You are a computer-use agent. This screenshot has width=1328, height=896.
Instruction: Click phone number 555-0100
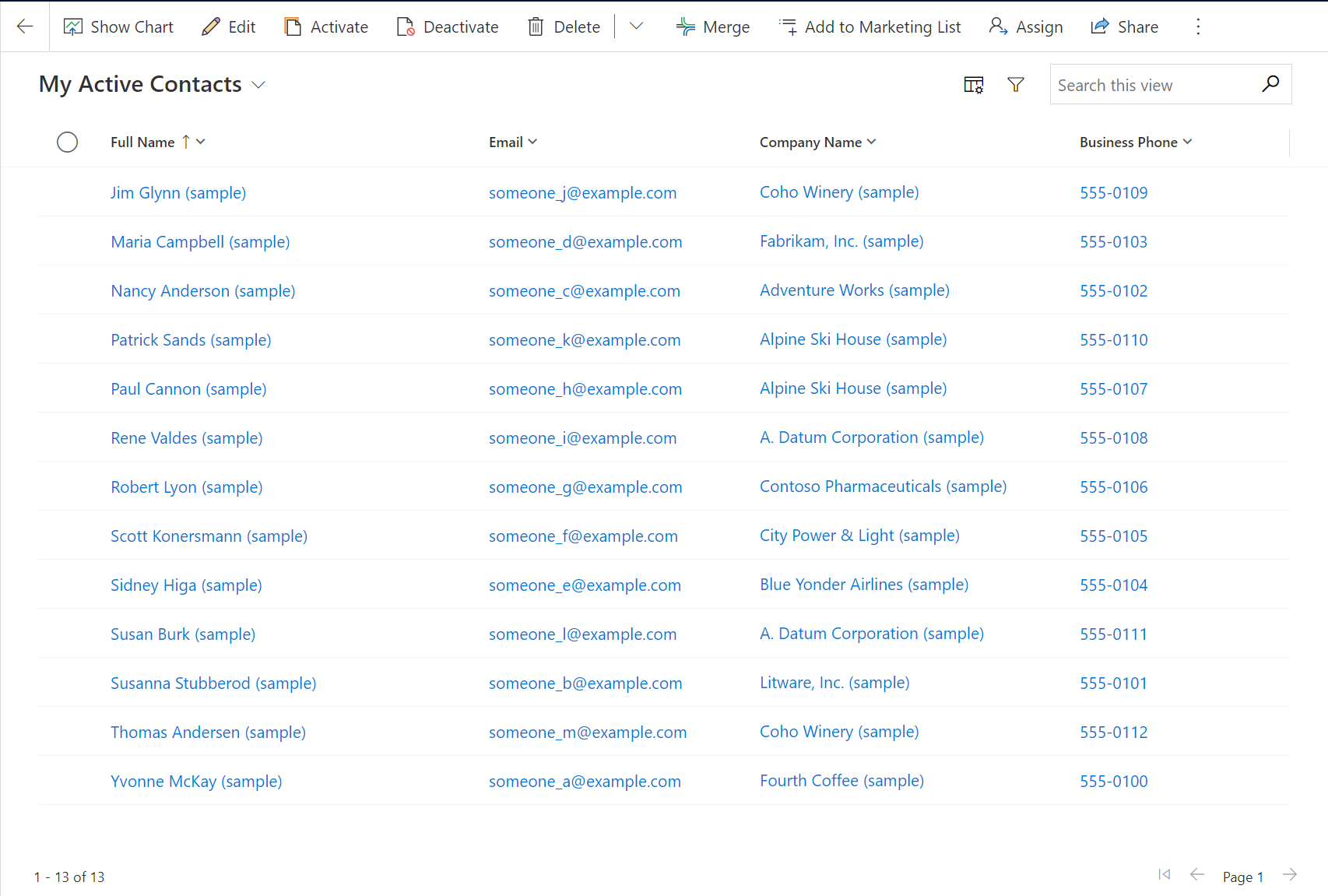pos(1113,781)
